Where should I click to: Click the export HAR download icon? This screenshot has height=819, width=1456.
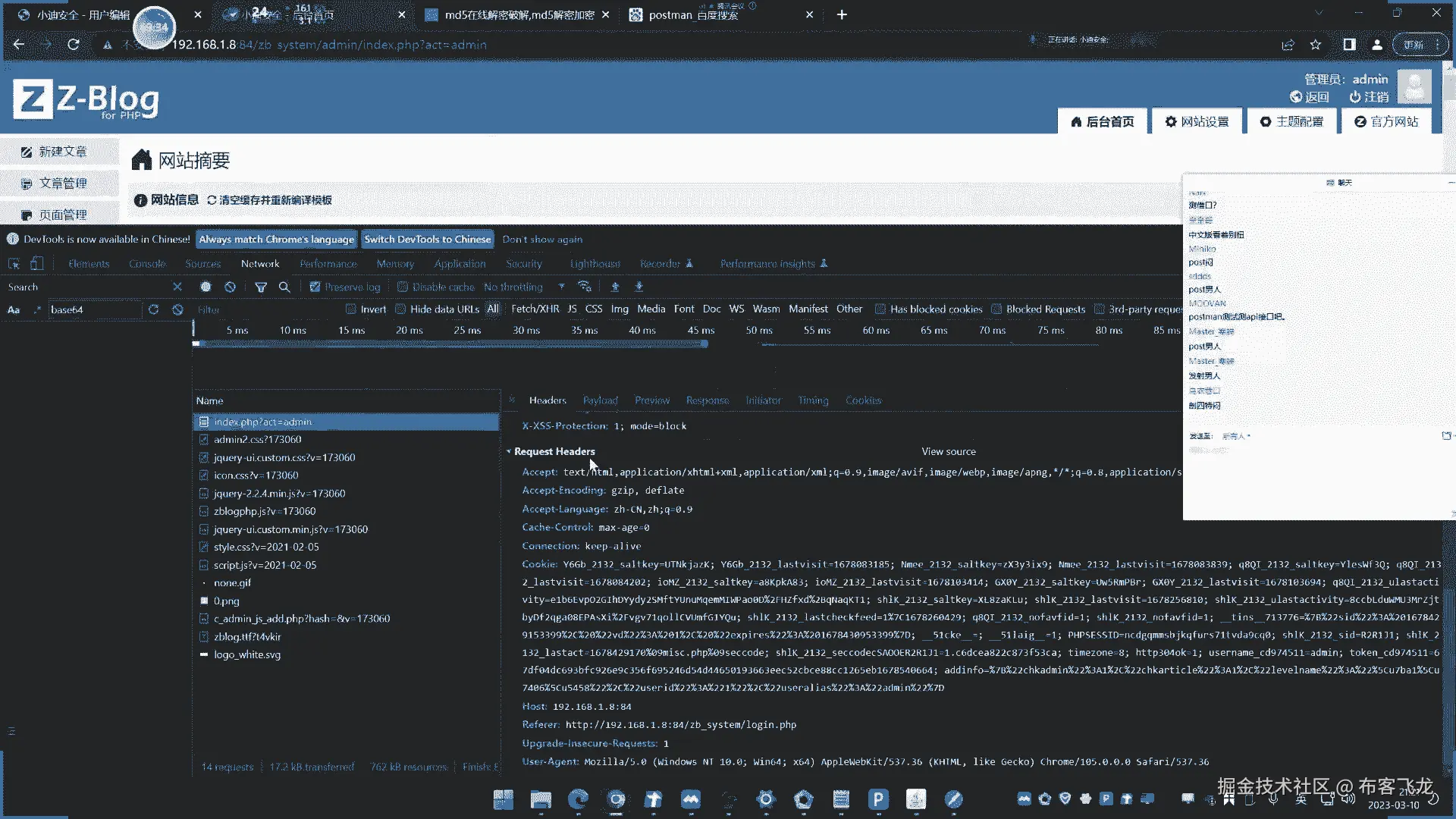point(639,287)
